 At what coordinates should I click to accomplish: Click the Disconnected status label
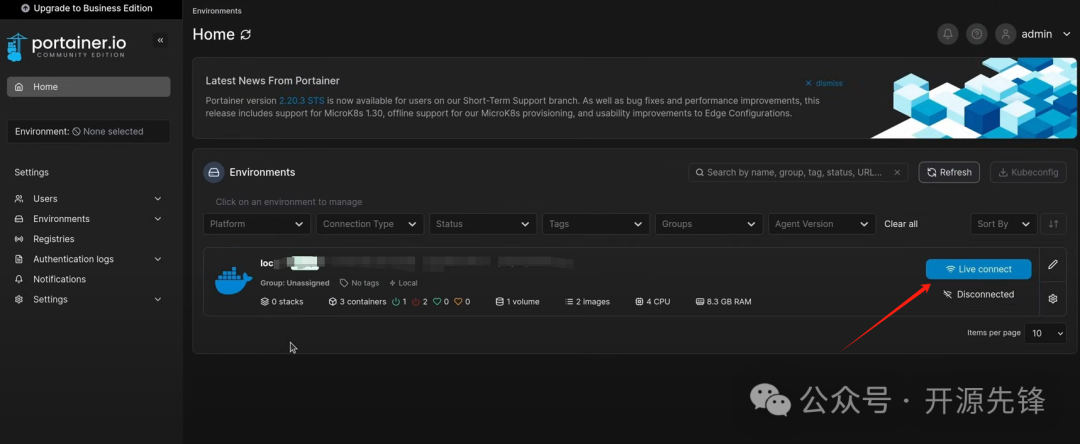click(979, 294)
